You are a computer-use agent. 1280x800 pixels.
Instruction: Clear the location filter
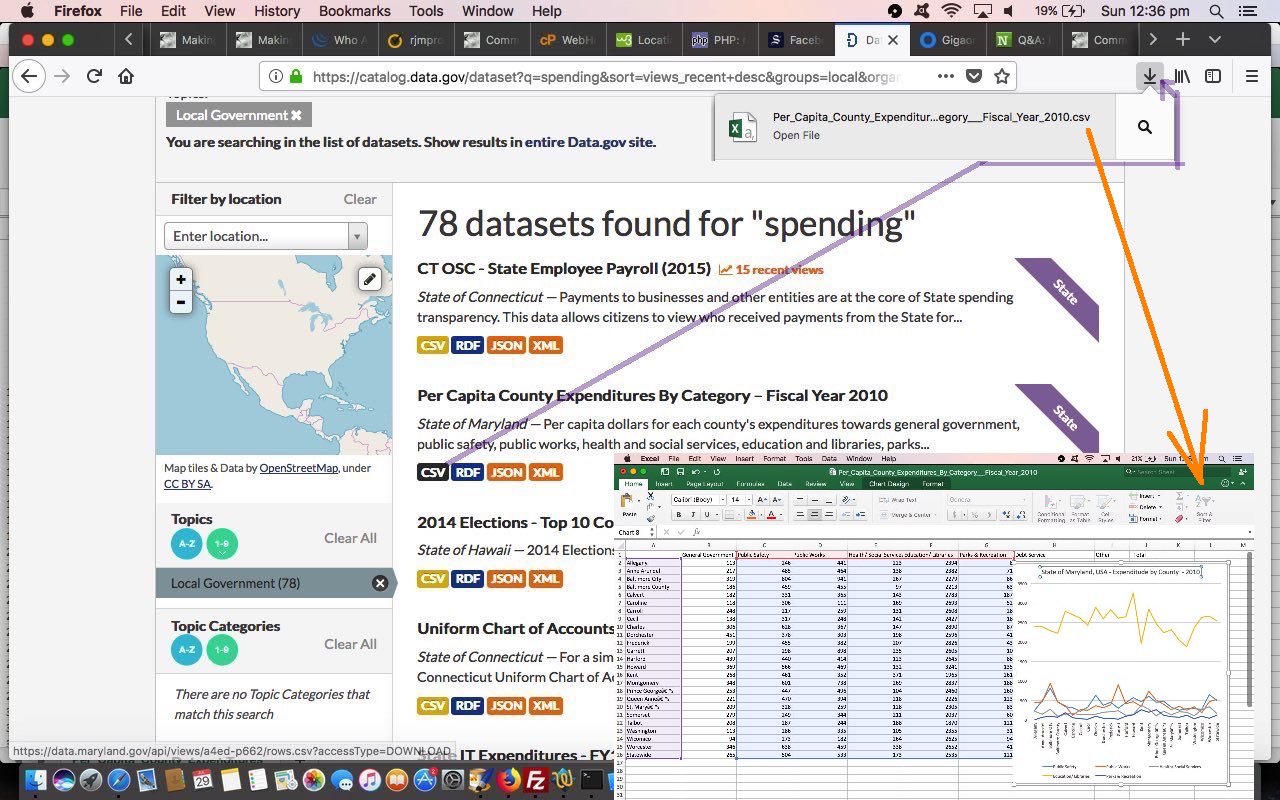pos(360,199)
